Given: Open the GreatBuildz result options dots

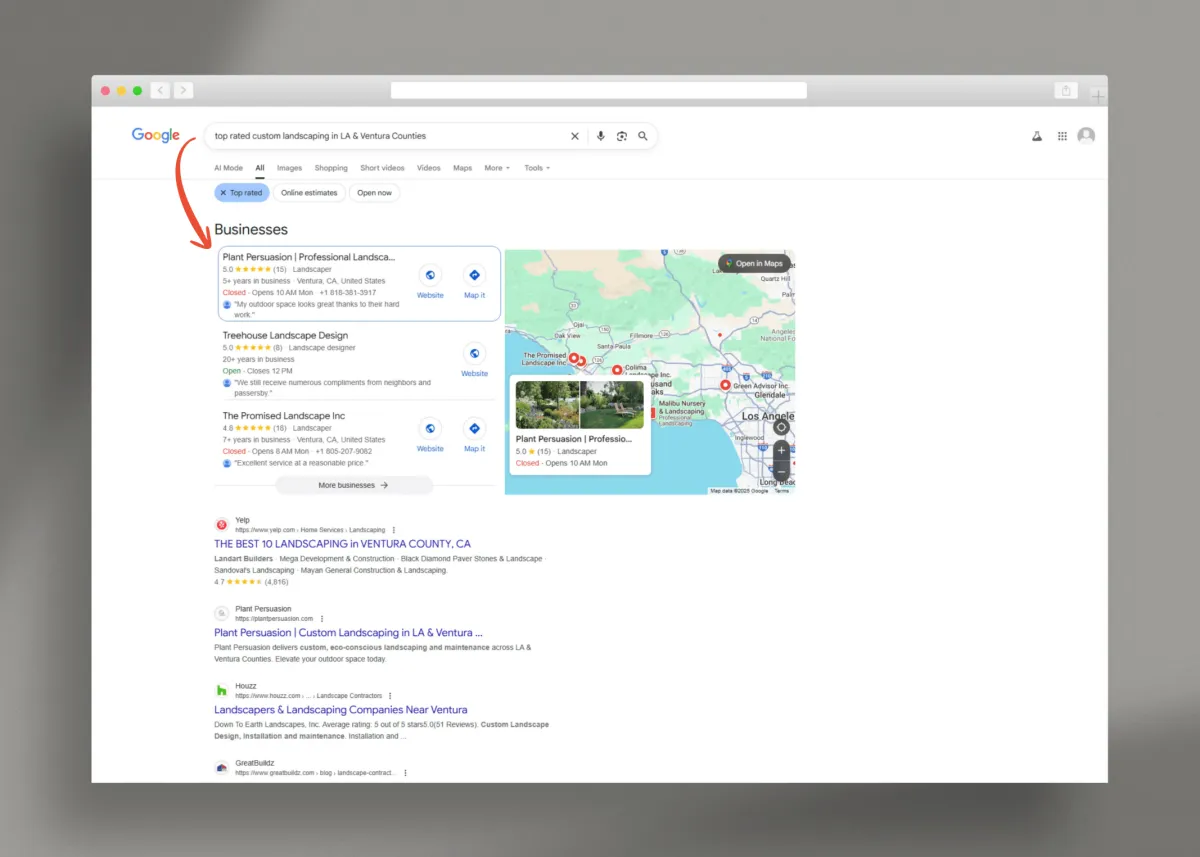Looking at the screenshot, I should [x=405, y=772].
